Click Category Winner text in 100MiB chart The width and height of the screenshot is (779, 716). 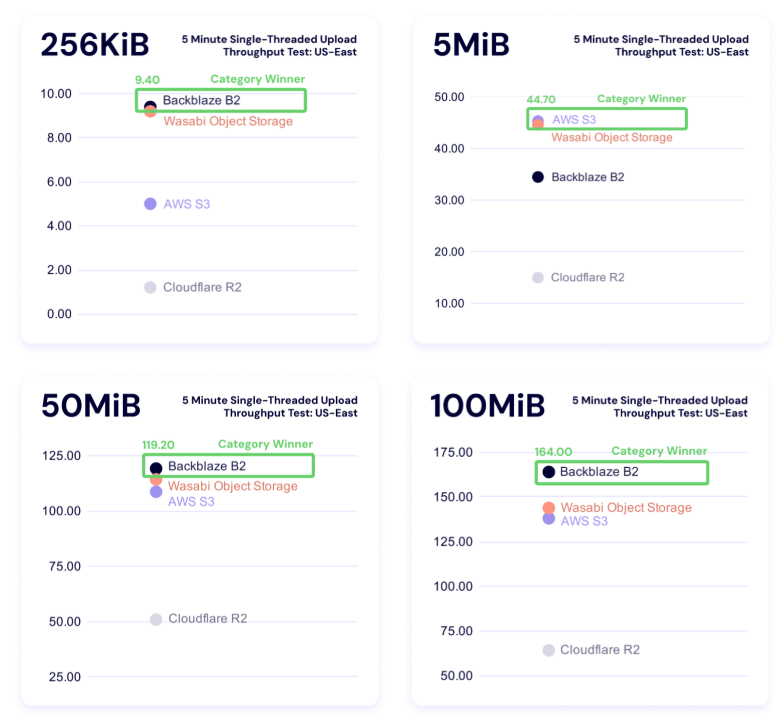point(659,452)
